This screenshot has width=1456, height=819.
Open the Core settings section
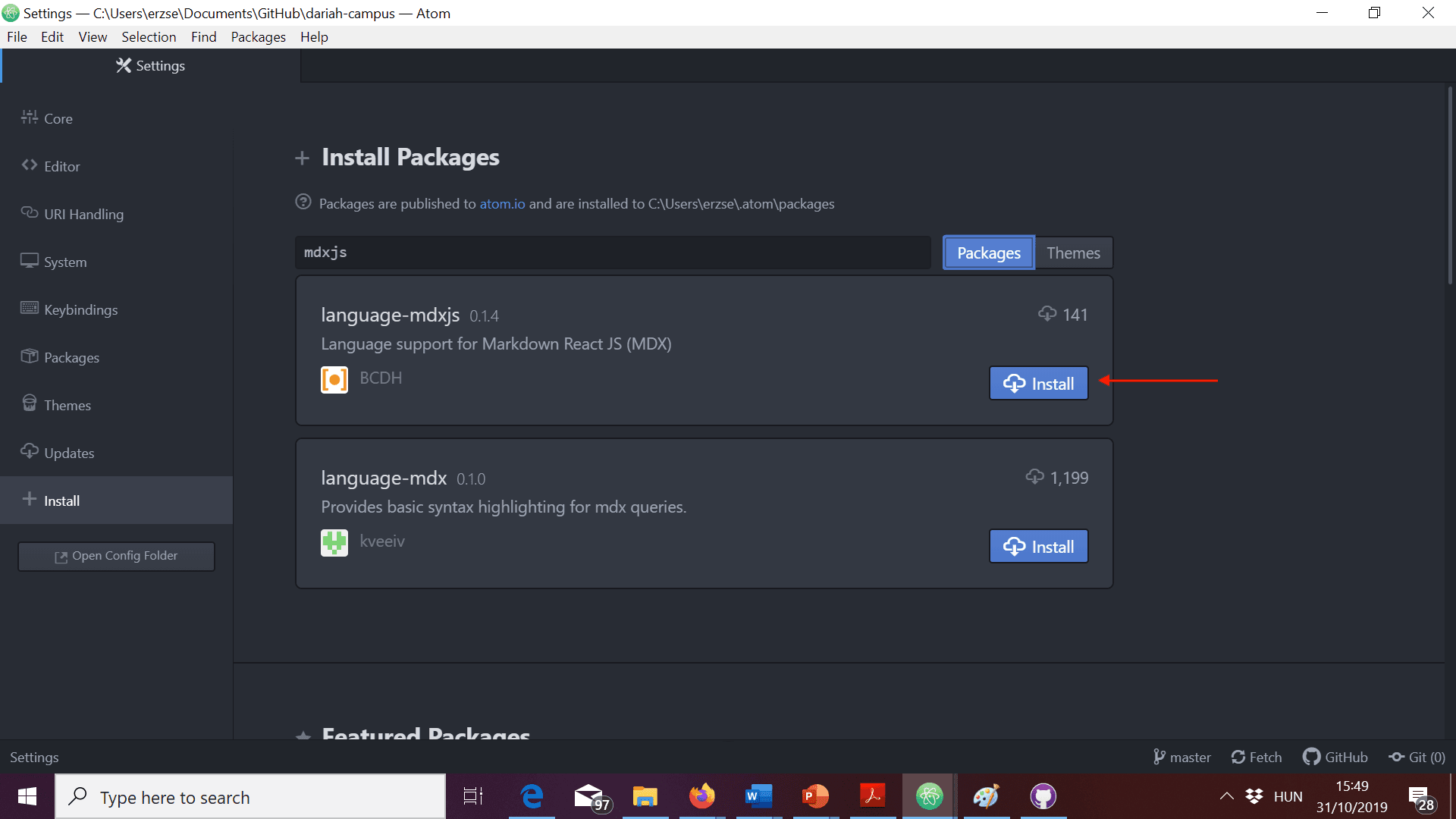58,118
